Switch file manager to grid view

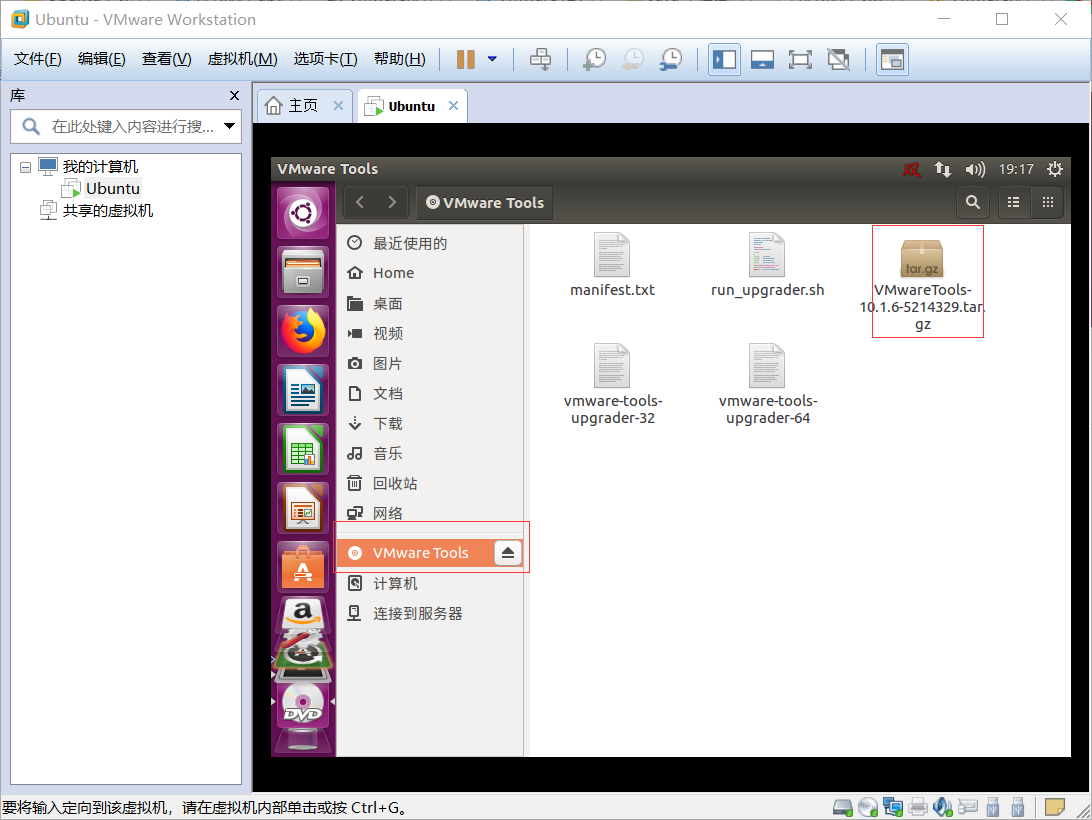pyautogui.click(x=1047, y=203)
